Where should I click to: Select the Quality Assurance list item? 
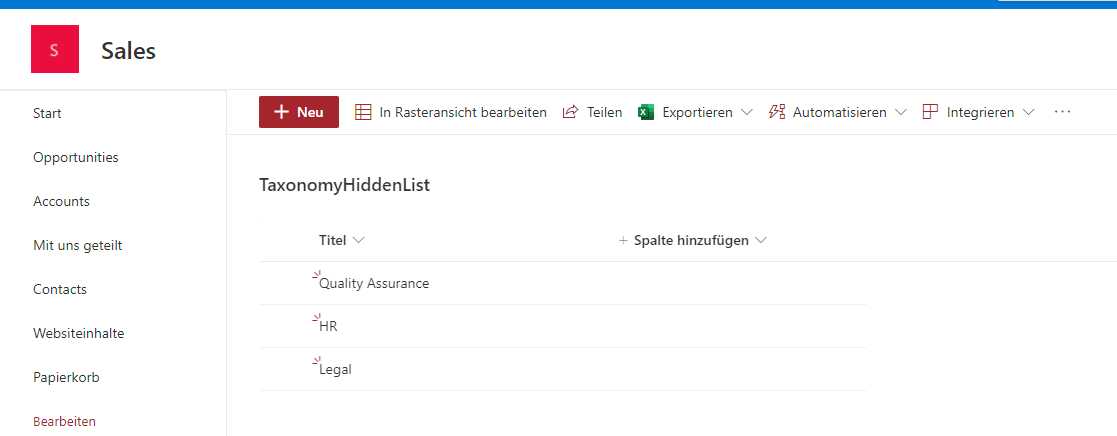tap(374, 283)
